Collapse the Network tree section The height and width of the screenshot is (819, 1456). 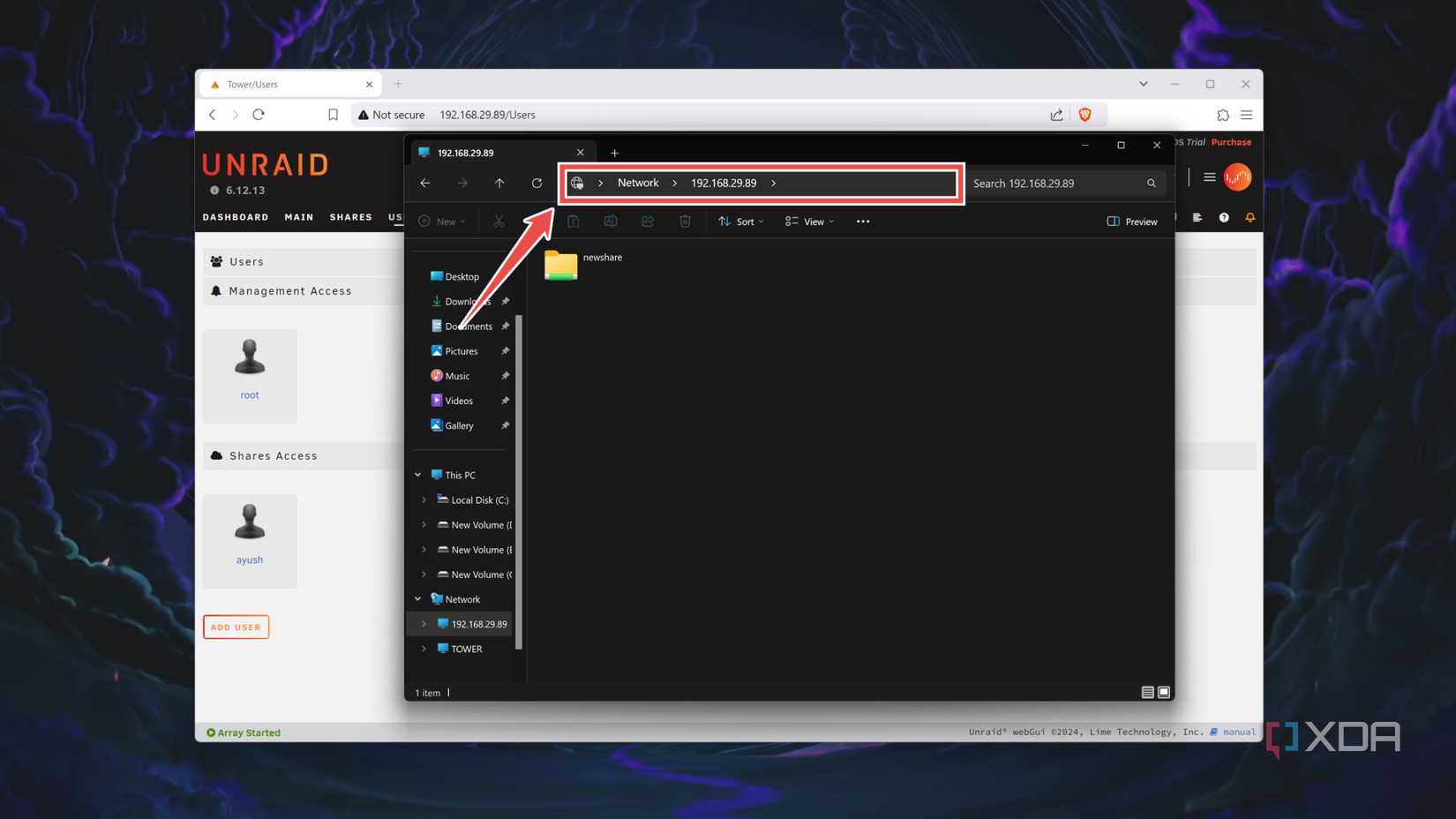417,598
